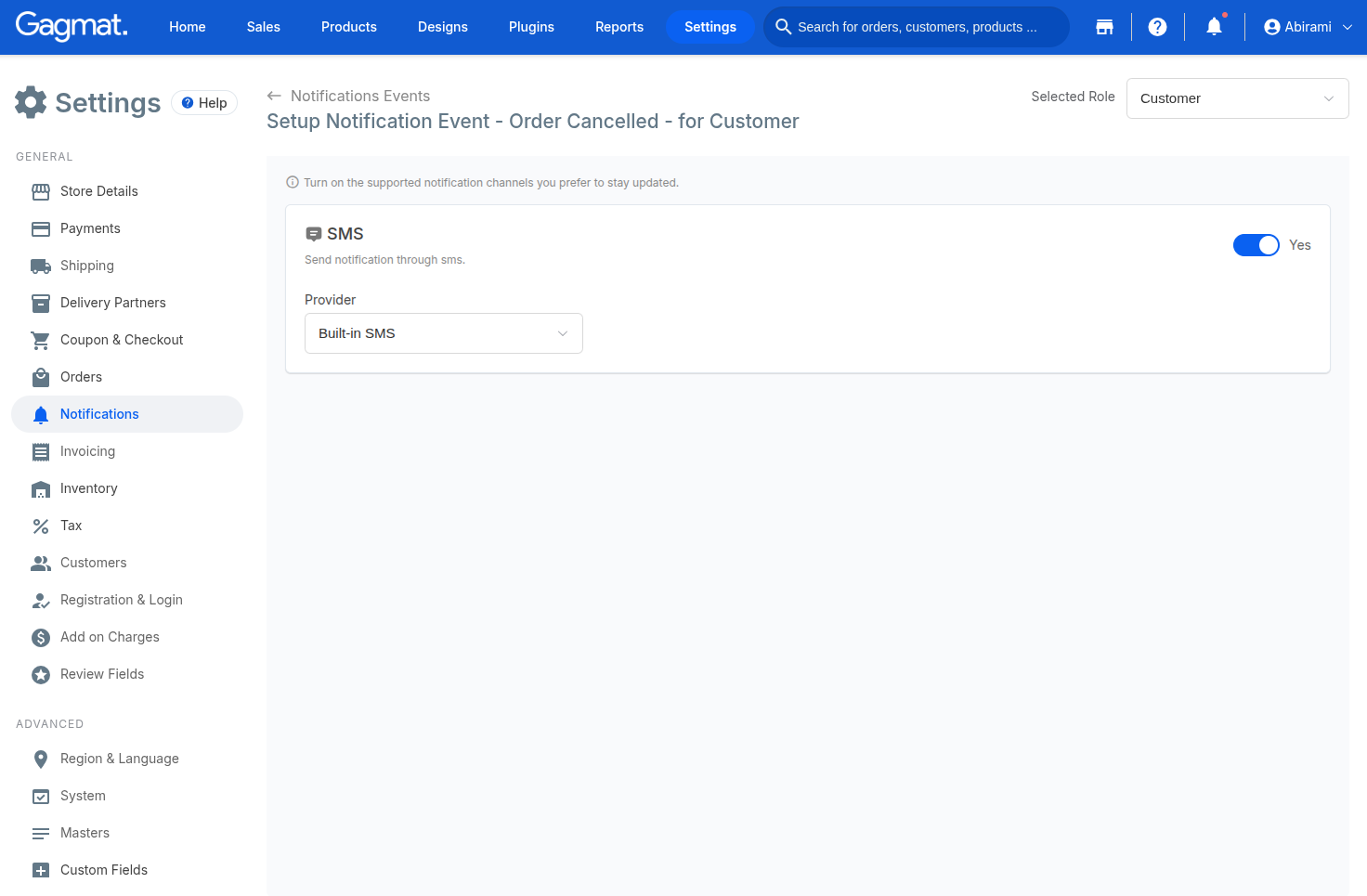
Task: Open the Sales menu
Action: point(264,27)
